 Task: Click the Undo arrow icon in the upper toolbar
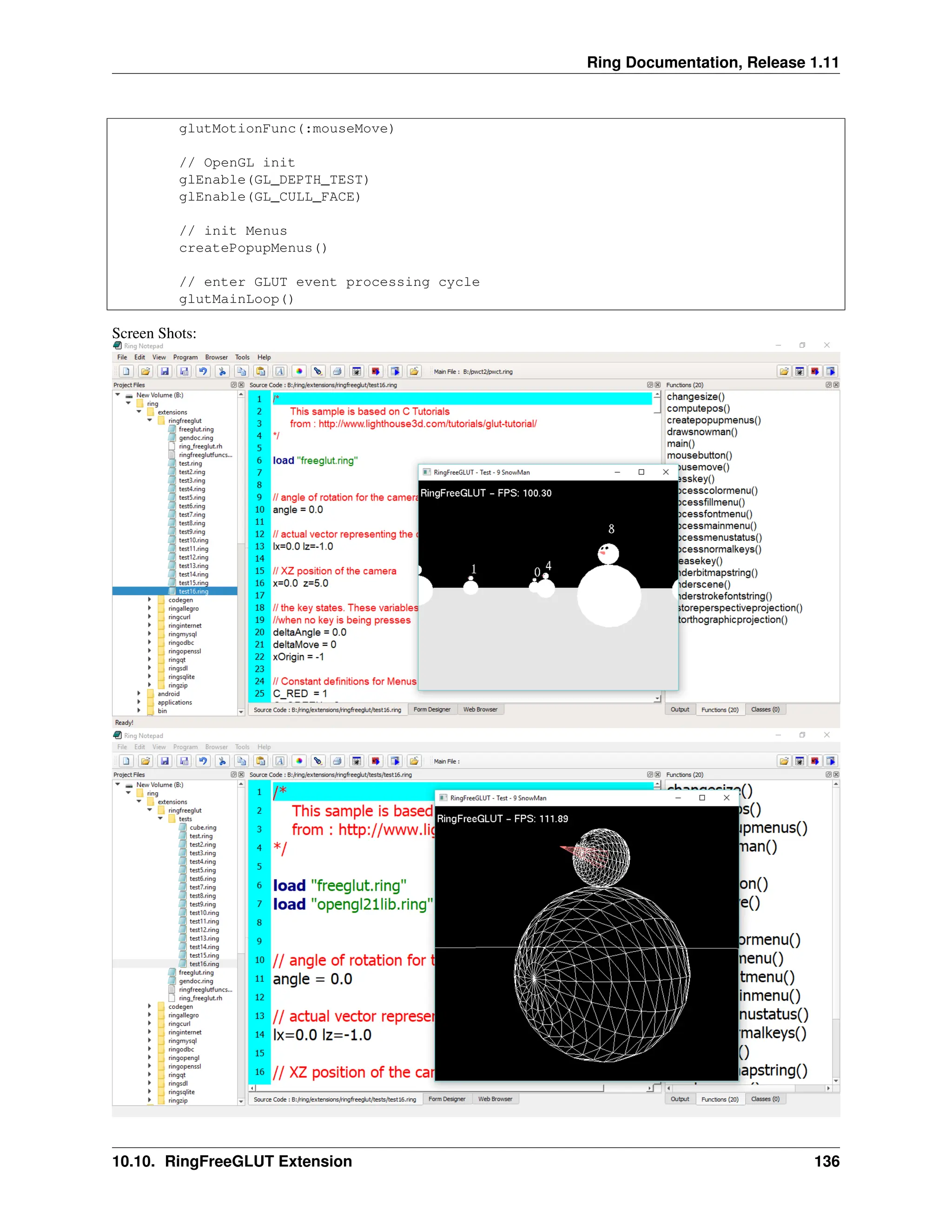click(203, 371)
